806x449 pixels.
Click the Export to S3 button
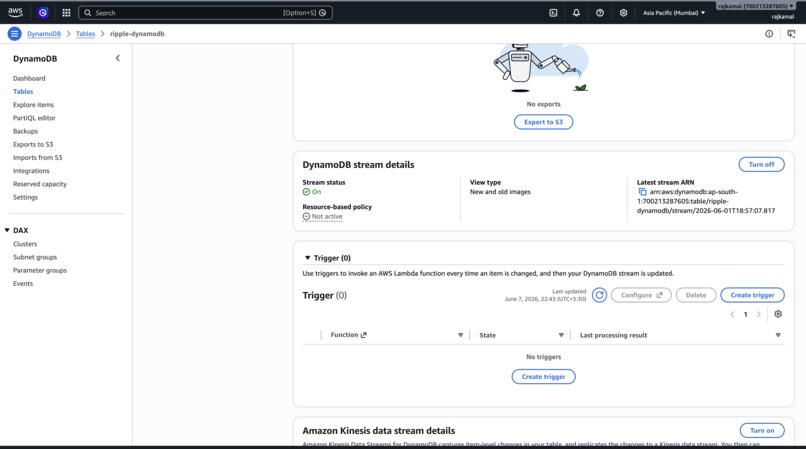point(543,122)
